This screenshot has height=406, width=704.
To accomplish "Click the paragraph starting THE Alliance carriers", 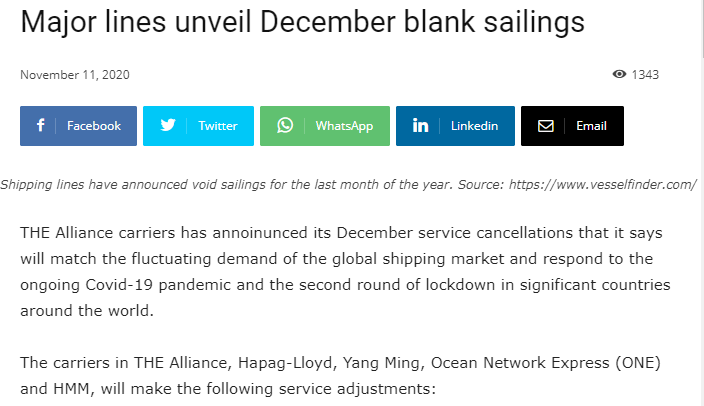I will (345, 272).
